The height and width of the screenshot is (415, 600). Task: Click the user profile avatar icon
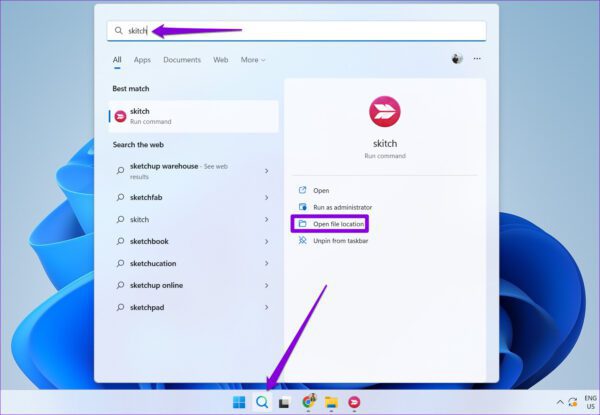(x=457, y=59)
